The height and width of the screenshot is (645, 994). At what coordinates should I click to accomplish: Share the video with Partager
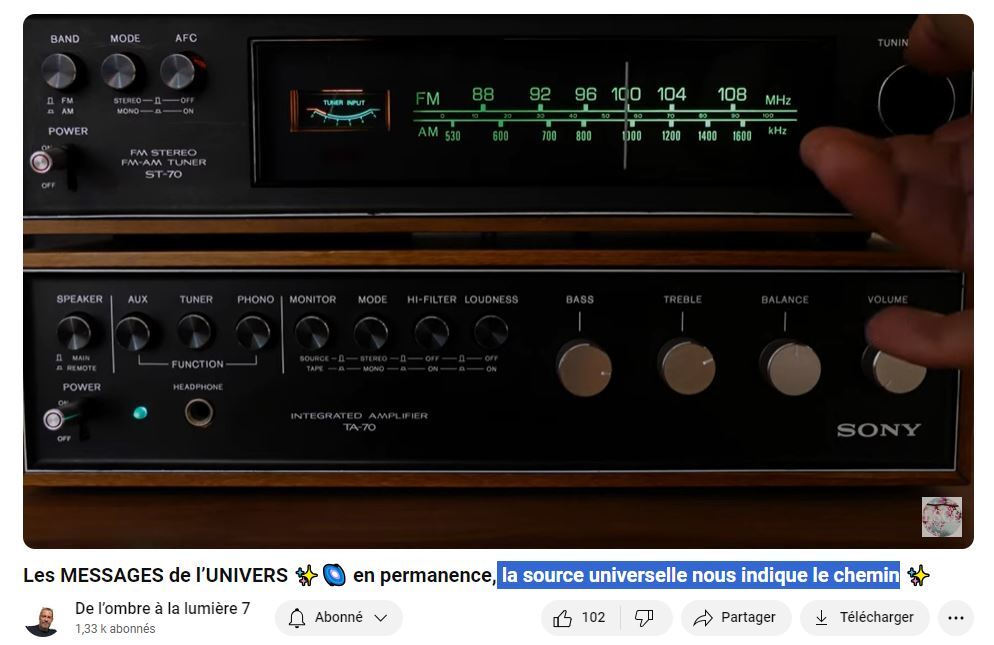pyautogui.click(x=736, y=618)
